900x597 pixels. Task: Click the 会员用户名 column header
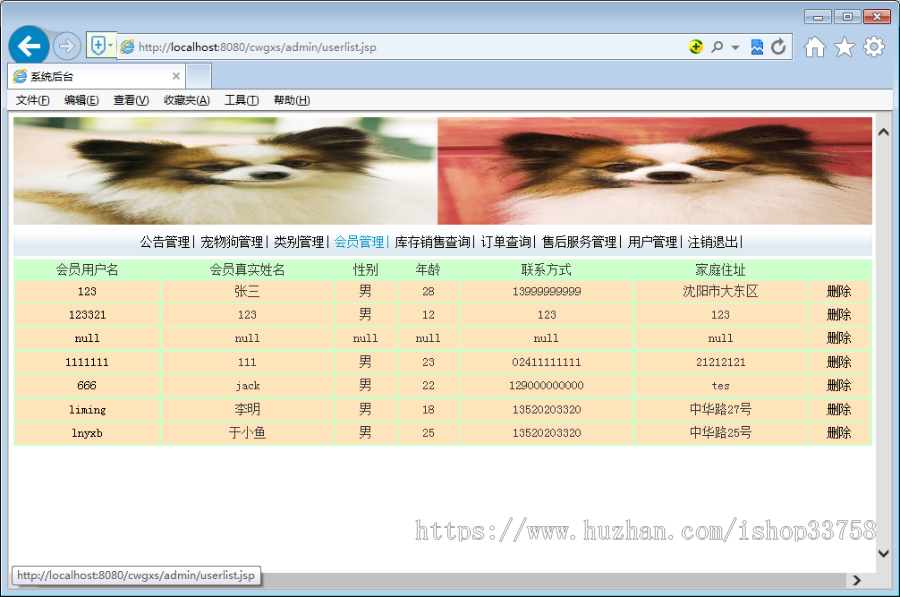point(87,270)
